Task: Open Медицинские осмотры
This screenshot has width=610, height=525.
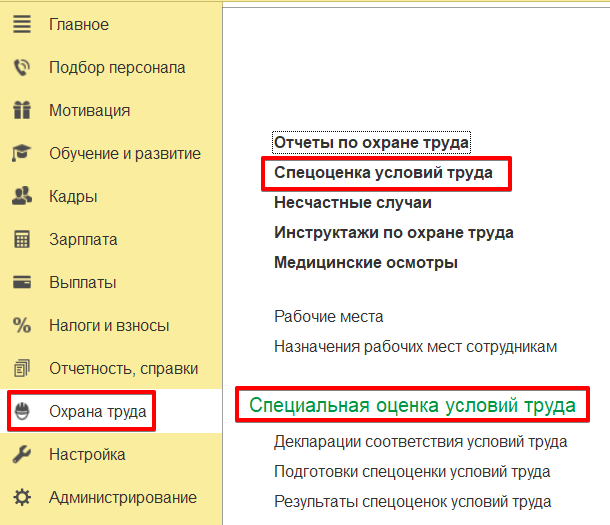Action: (x=366, y=262)
